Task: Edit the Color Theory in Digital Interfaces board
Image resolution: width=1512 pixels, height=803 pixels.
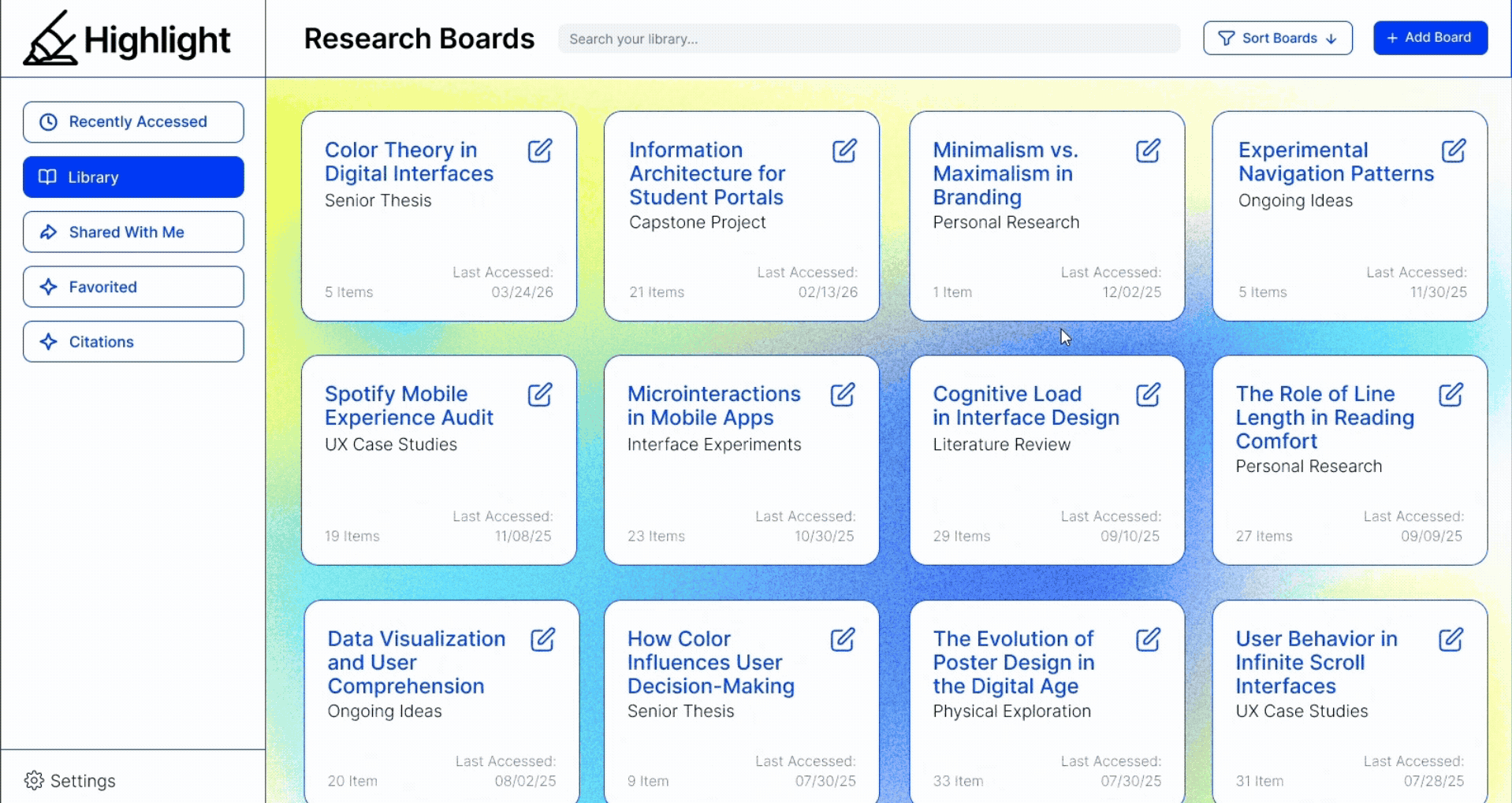Action: (x=540, y=150)
